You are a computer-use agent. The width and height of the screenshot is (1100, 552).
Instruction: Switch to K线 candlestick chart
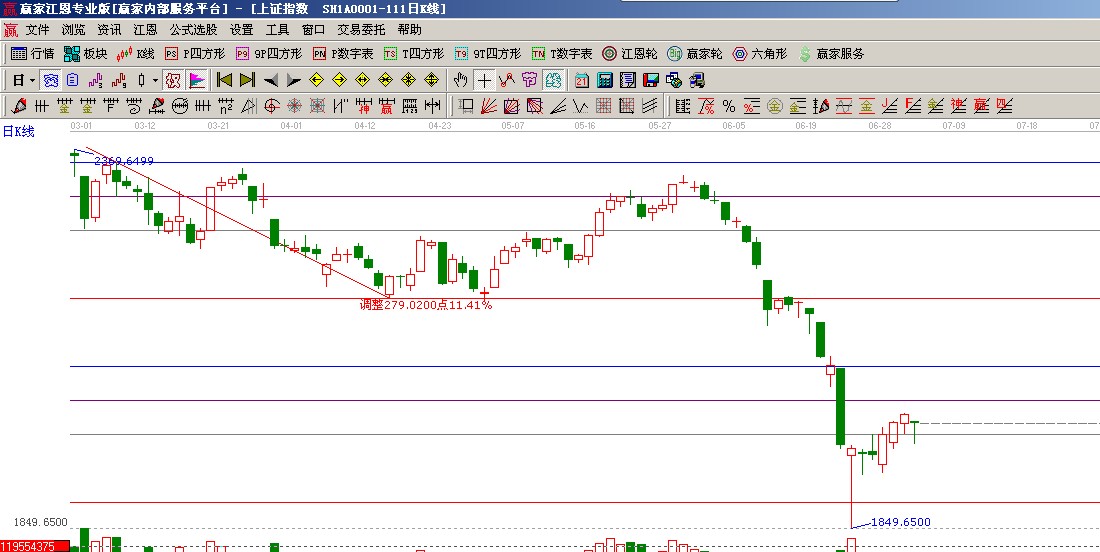point(136,54)
